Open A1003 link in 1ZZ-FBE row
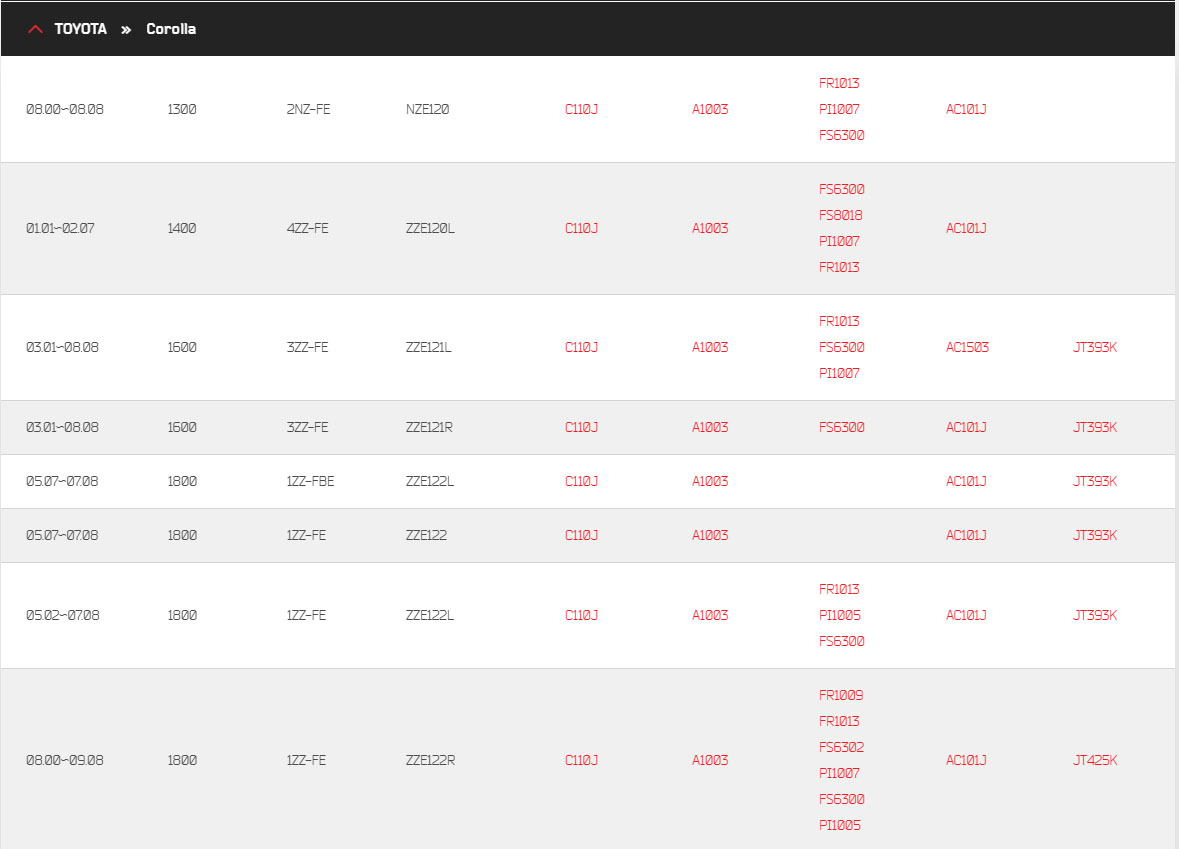Viewport: 1179px width, 849px height. pyautogui.click(x=710, y=482)
